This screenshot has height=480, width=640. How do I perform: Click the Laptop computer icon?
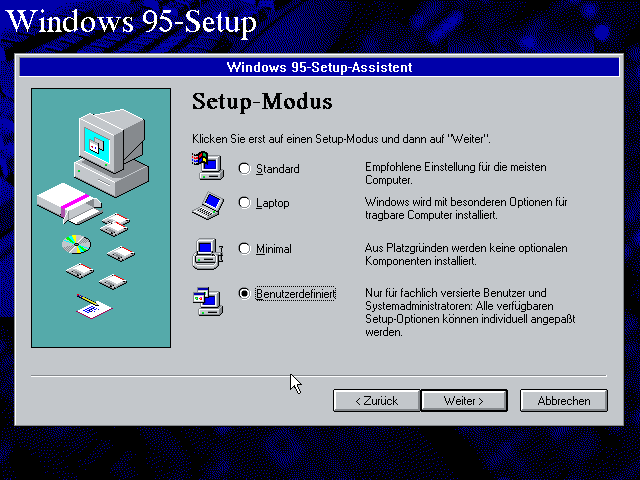coord(208,206)
